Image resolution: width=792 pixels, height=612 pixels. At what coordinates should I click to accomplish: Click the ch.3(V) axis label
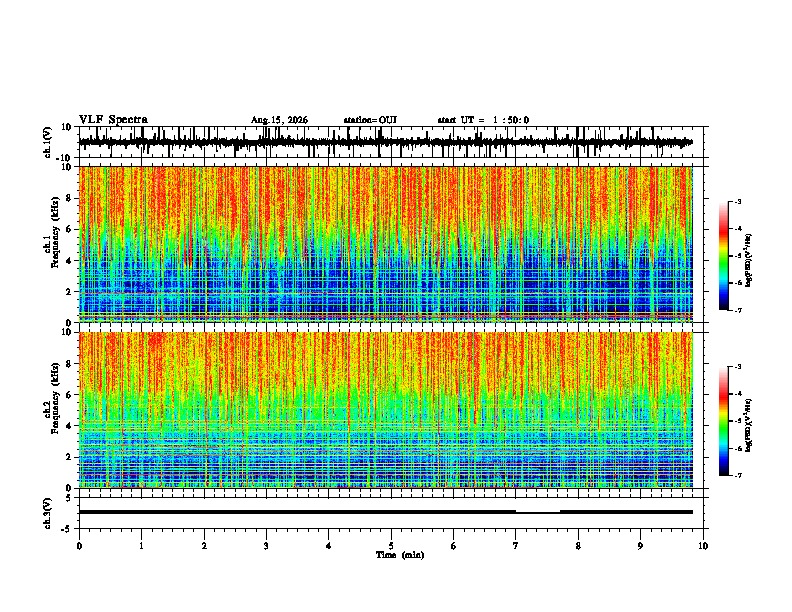point(48,514)
